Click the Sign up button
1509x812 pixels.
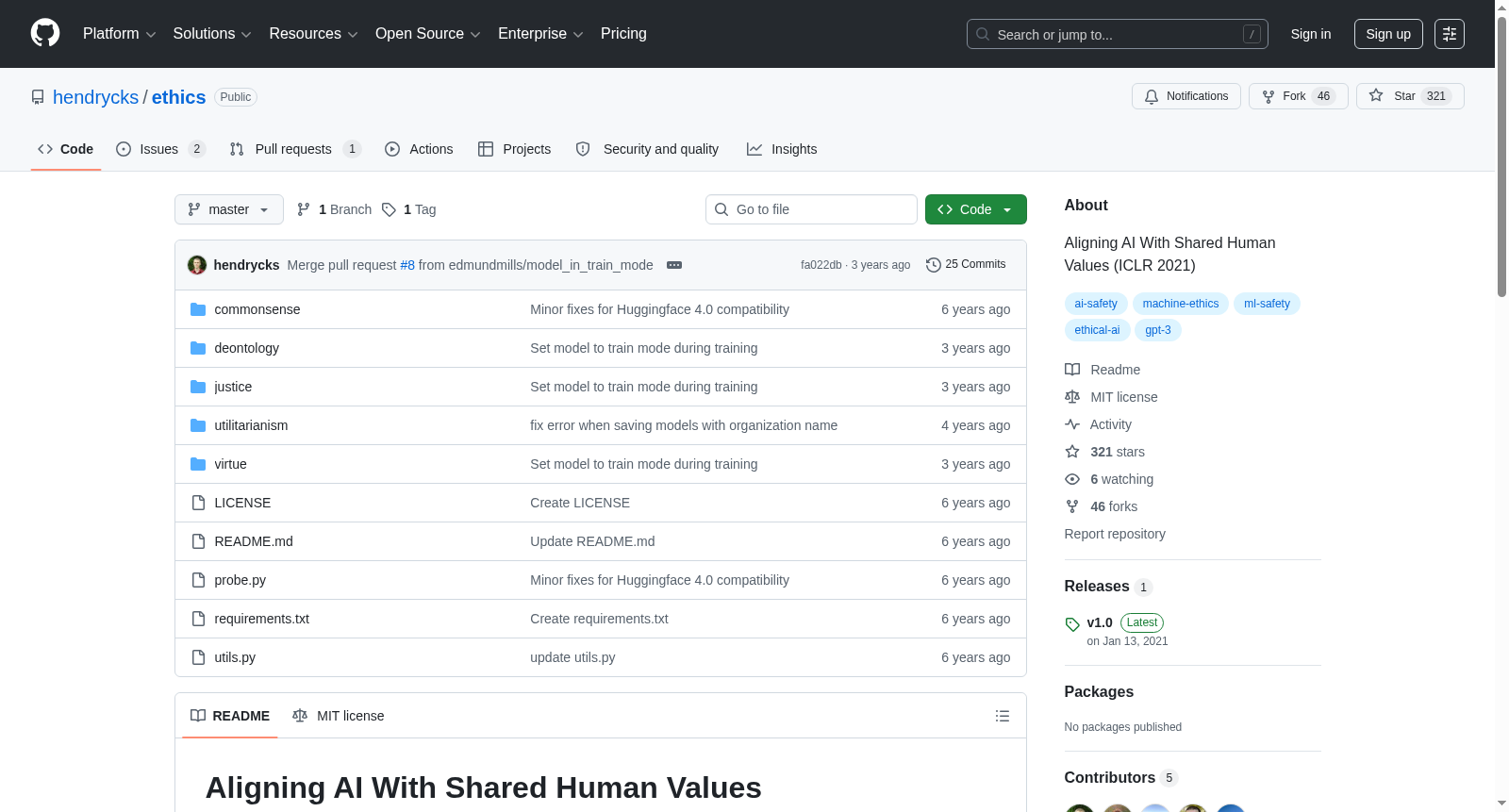pos(1388,34)
